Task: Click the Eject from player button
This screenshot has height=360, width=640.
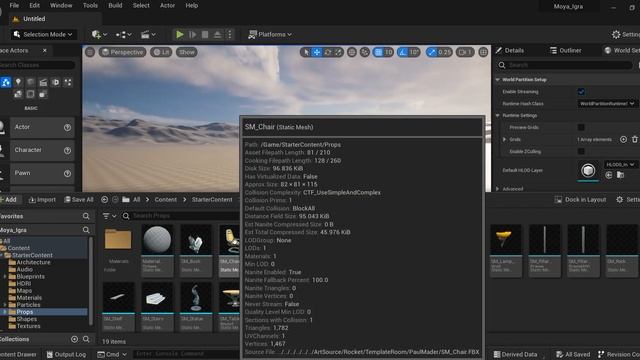Action: point(217,35)
